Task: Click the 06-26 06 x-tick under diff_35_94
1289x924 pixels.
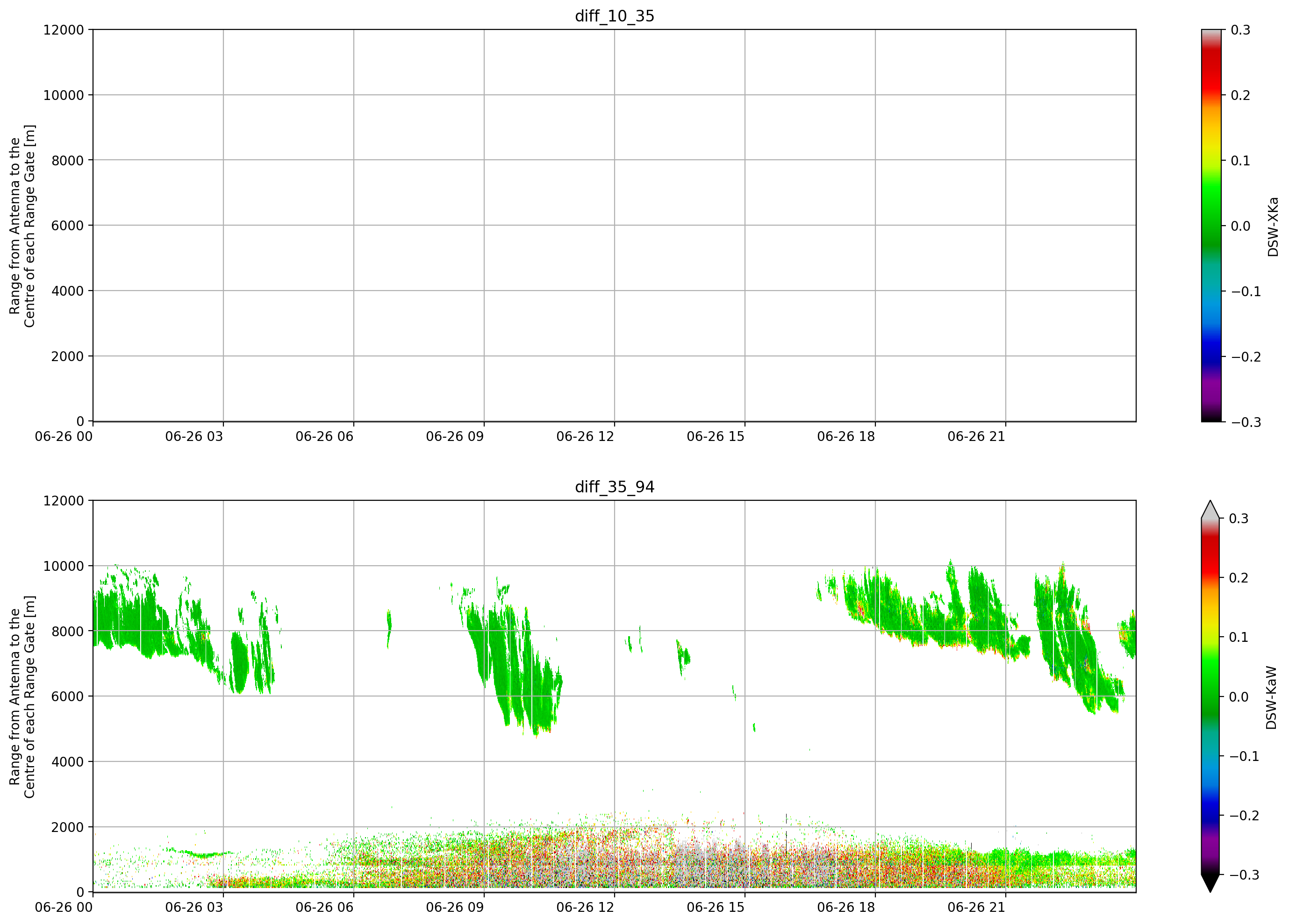Action: click(324, 907)
